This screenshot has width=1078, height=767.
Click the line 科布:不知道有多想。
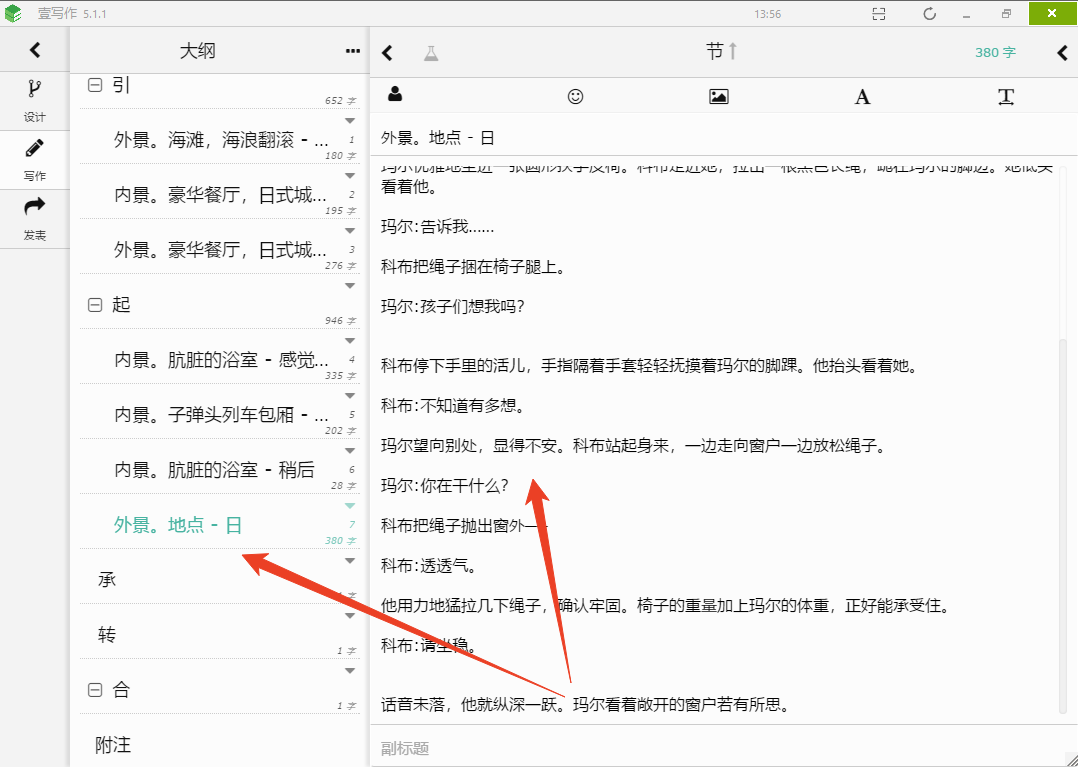[x=453, y=405]
